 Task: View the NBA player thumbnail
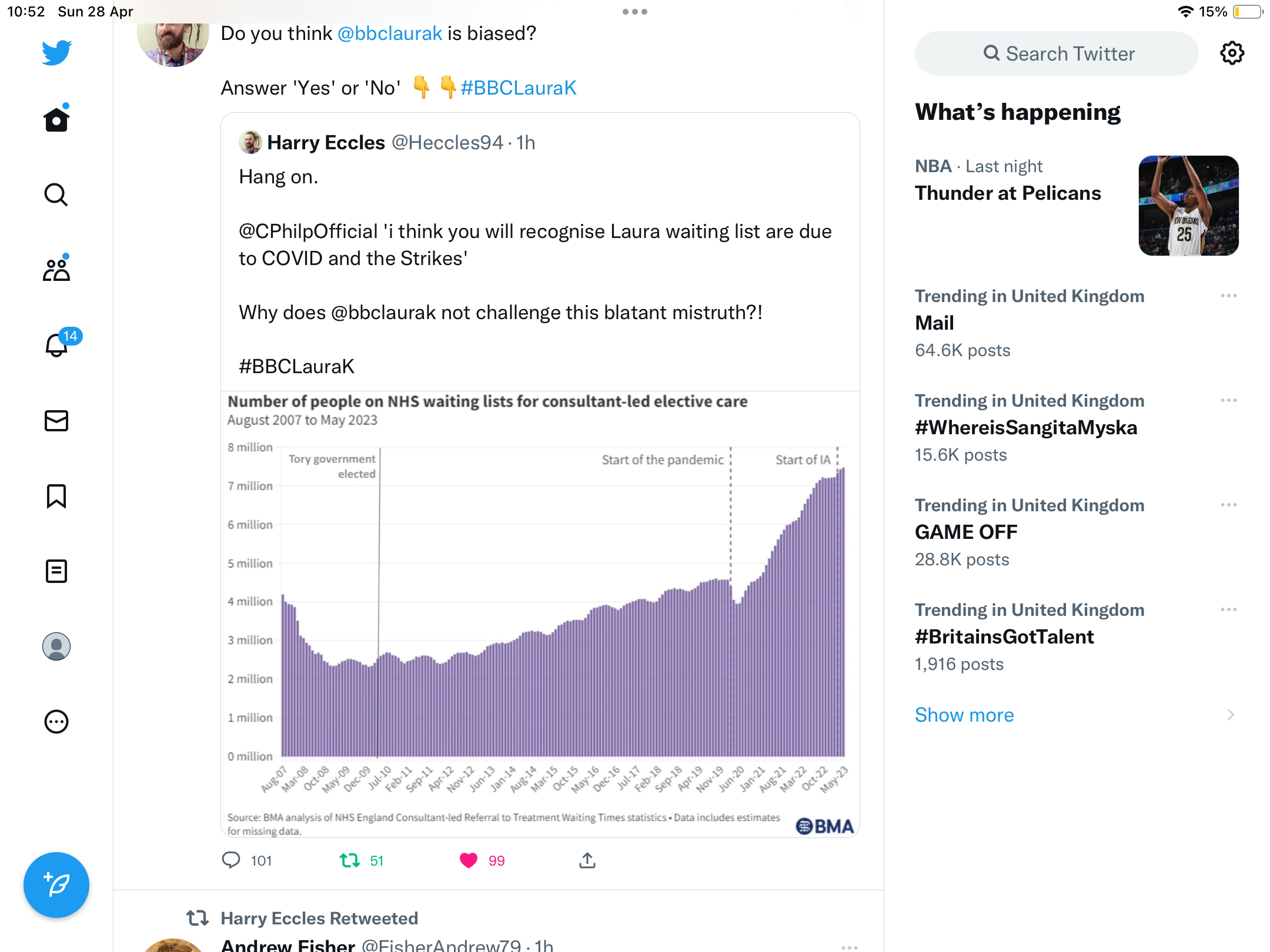pos(1189,206)
